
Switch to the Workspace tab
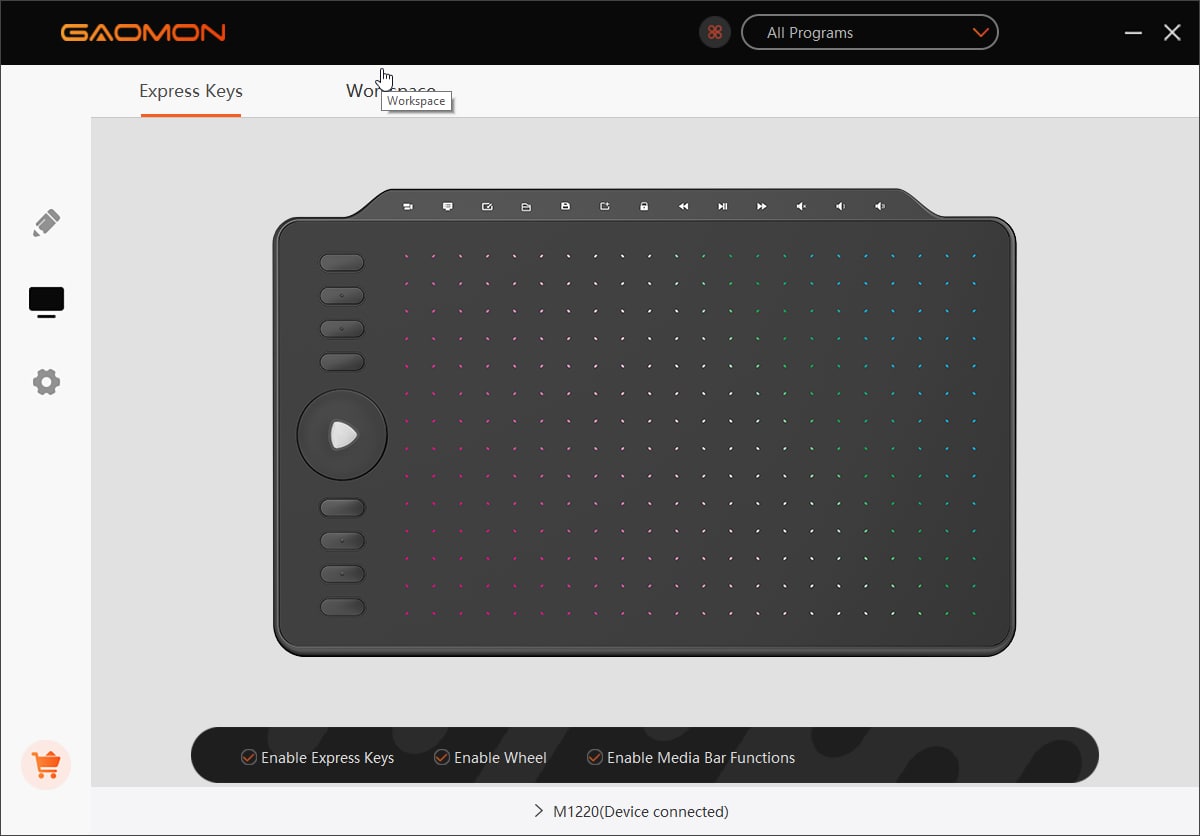click(x=391, y=91)
